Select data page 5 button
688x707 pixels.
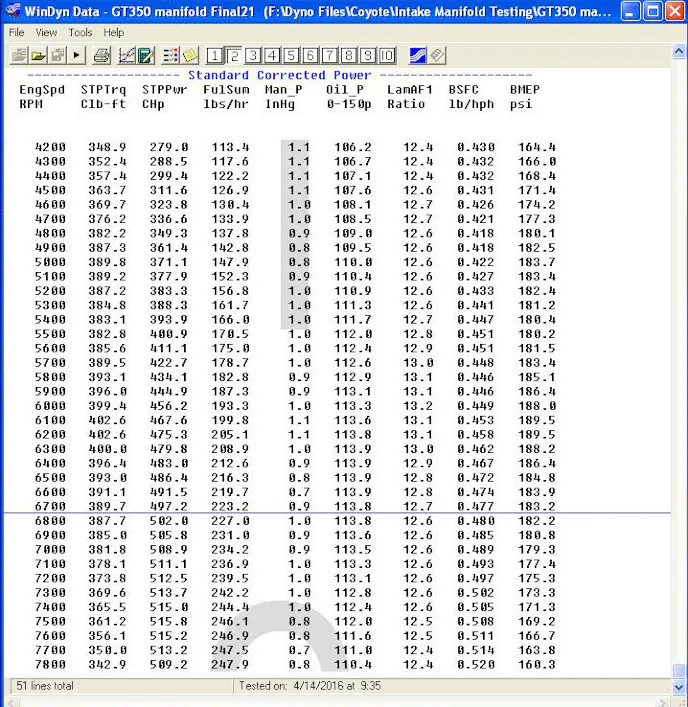click(x=291, y=55)
